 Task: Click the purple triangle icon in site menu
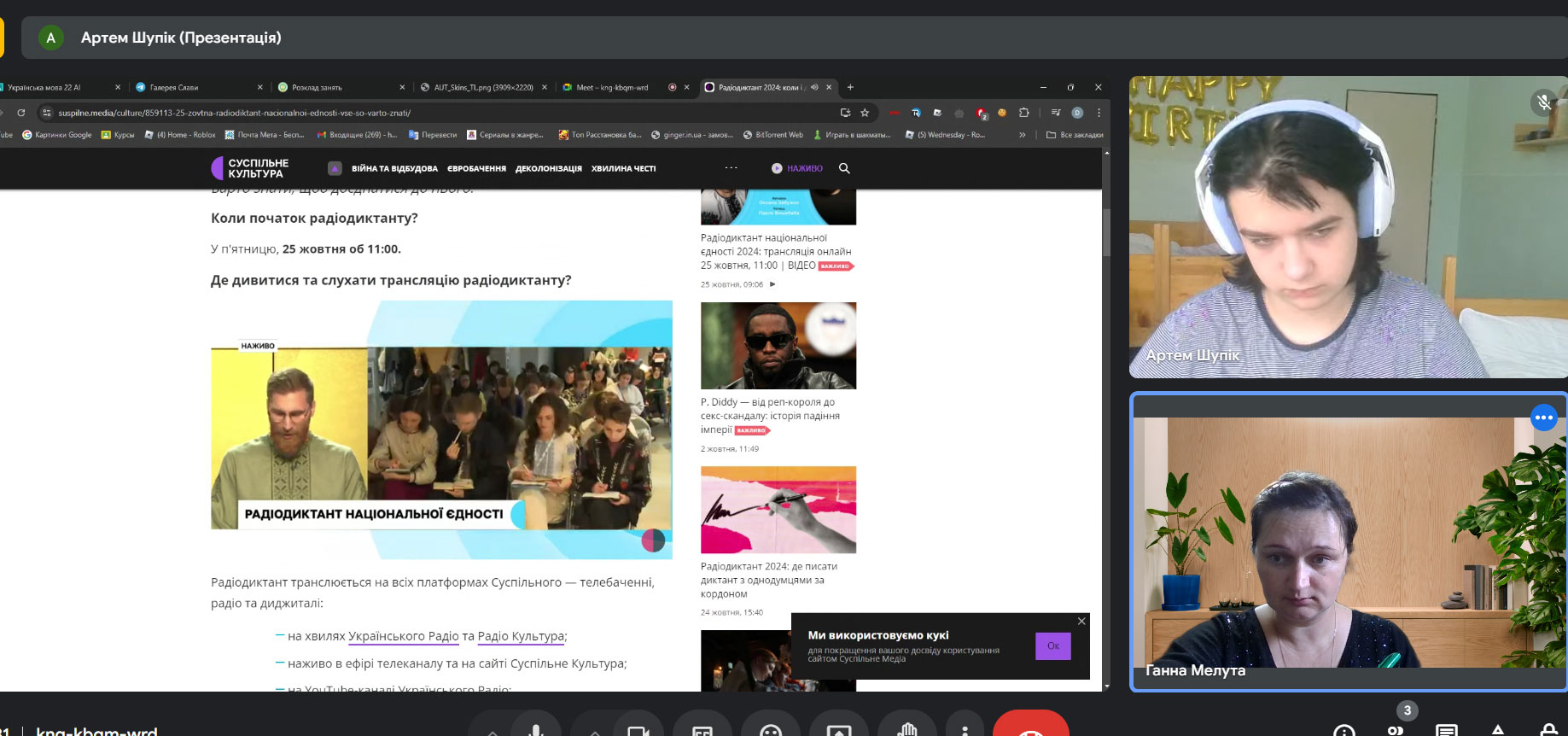pyautogui.click(x=335, y=168)
